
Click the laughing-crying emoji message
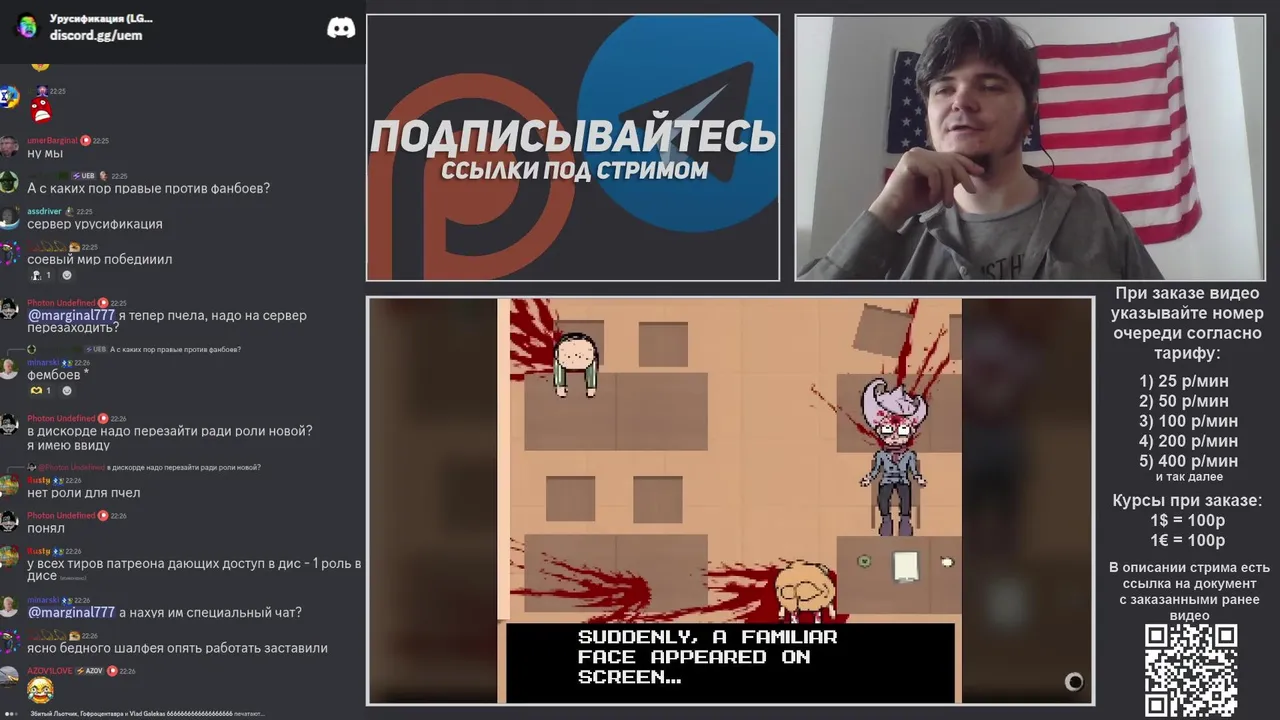tap(40, 689)
